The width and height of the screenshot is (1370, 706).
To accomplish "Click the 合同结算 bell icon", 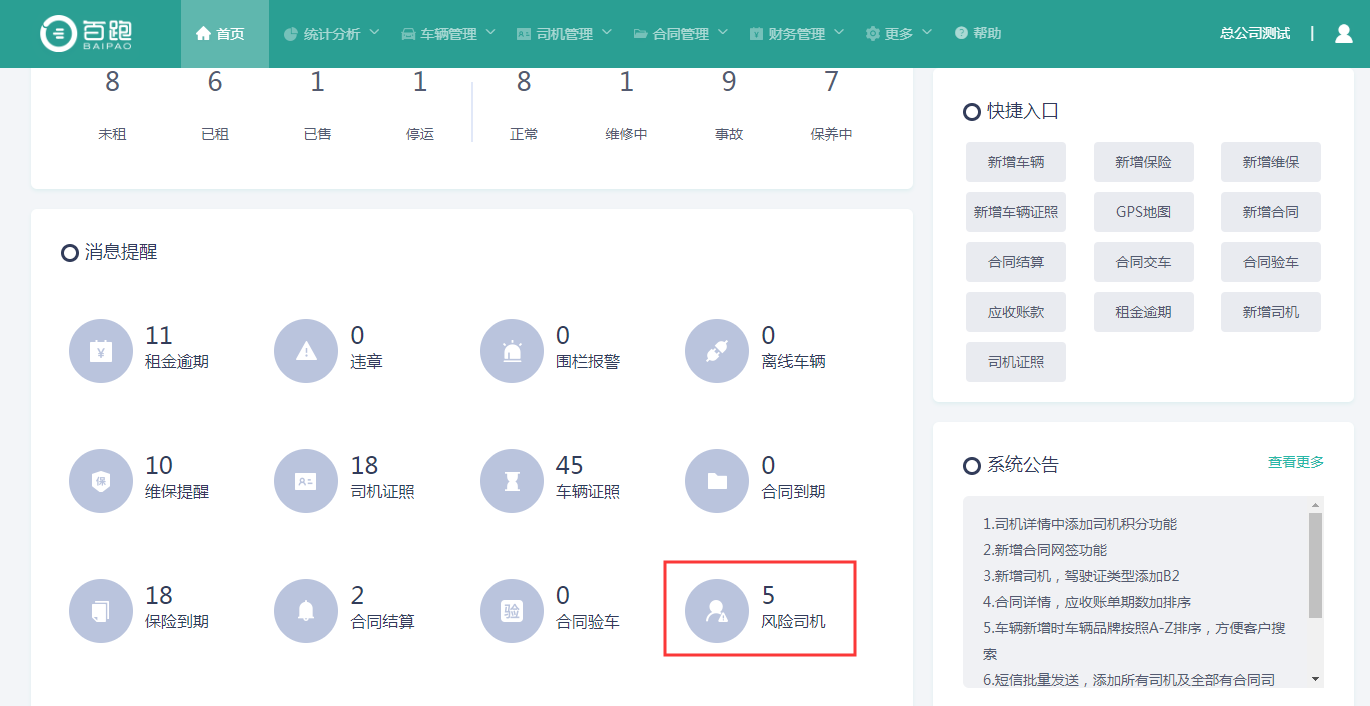I will click(306, 611).
